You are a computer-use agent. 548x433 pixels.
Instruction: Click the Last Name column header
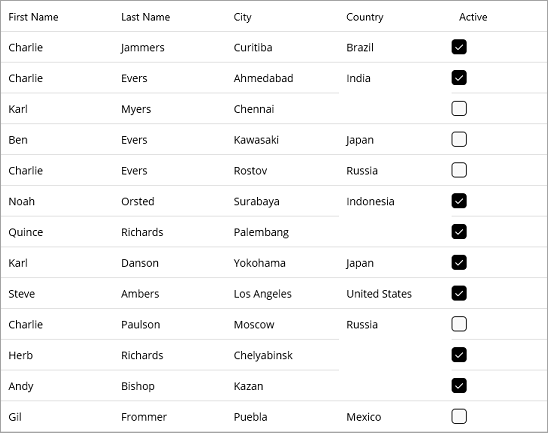[x=145, y=17]
